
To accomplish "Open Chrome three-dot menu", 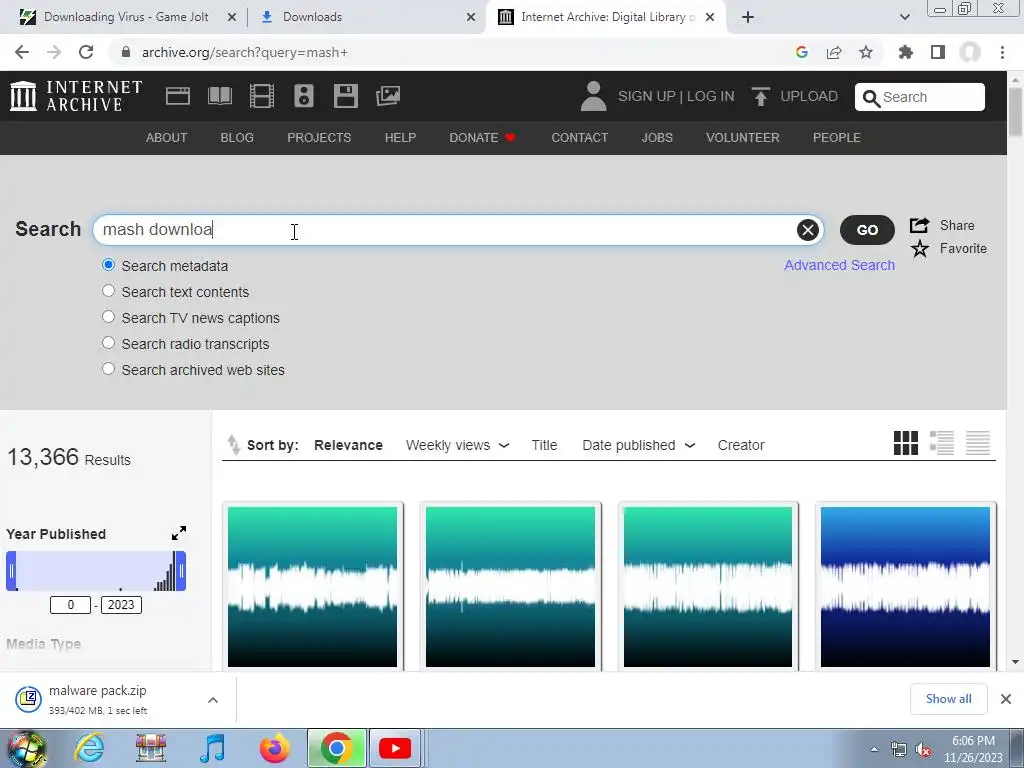I will (1002, 52).
